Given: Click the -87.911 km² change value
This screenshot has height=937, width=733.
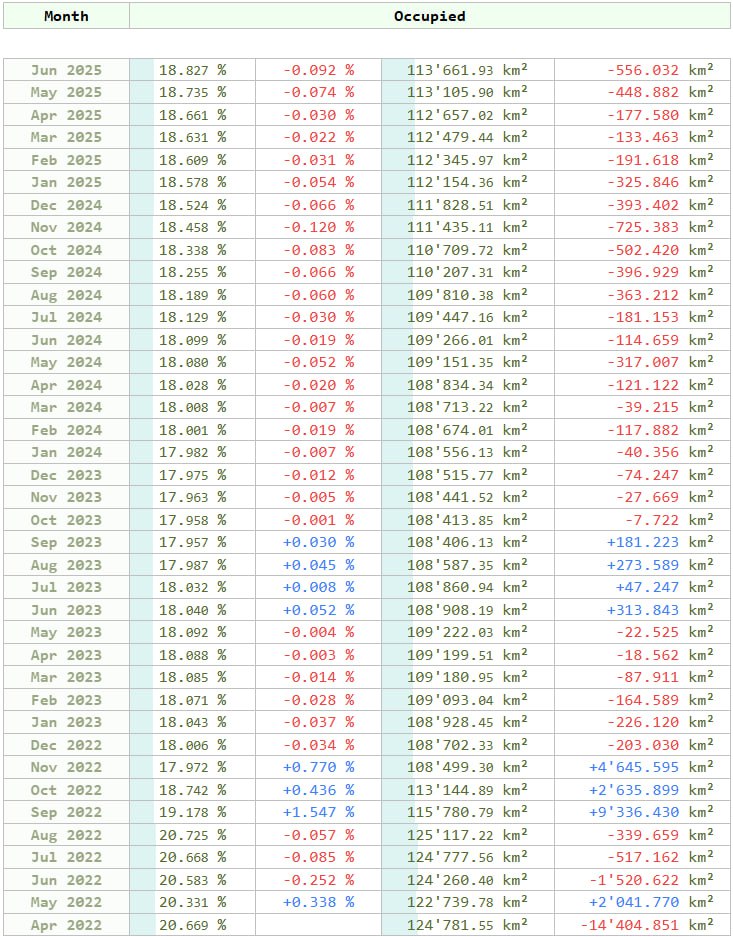Looking at the screenshot, I should click(665, 677).
